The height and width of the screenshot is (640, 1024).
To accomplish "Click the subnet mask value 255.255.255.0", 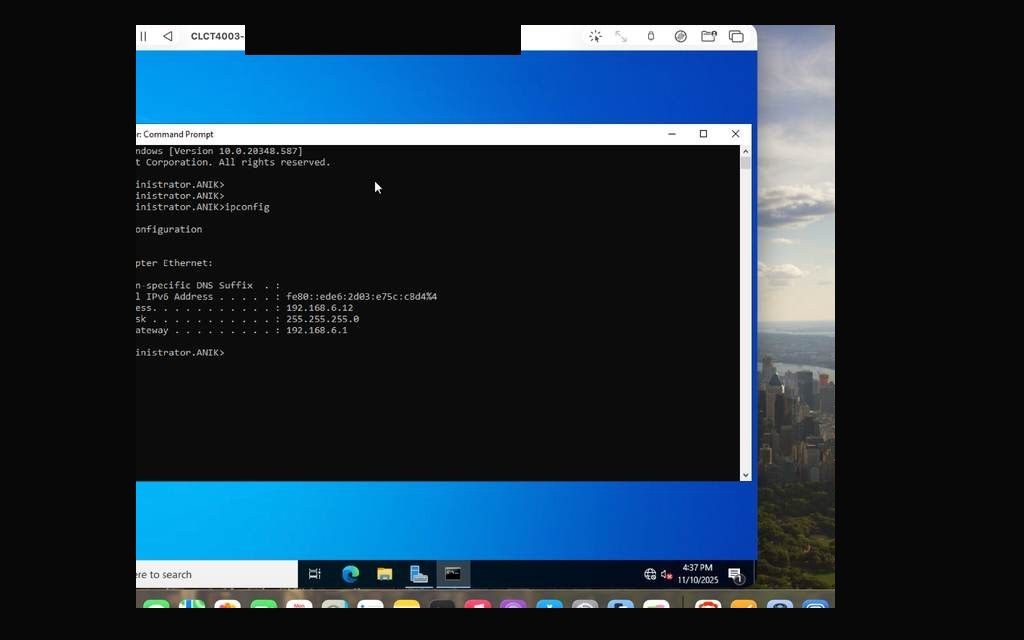I will [323, 319].
